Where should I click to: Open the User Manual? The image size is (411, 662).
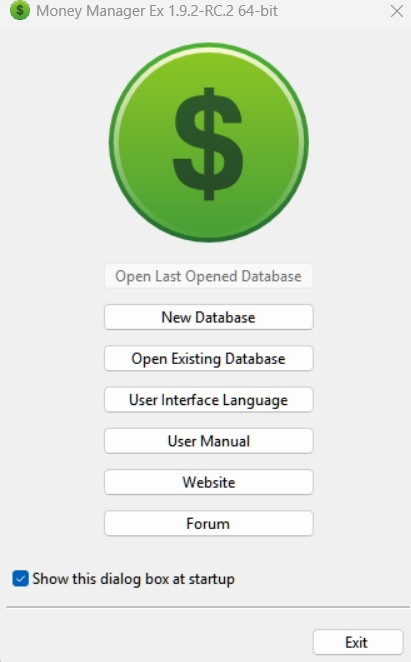coord(209,441)
